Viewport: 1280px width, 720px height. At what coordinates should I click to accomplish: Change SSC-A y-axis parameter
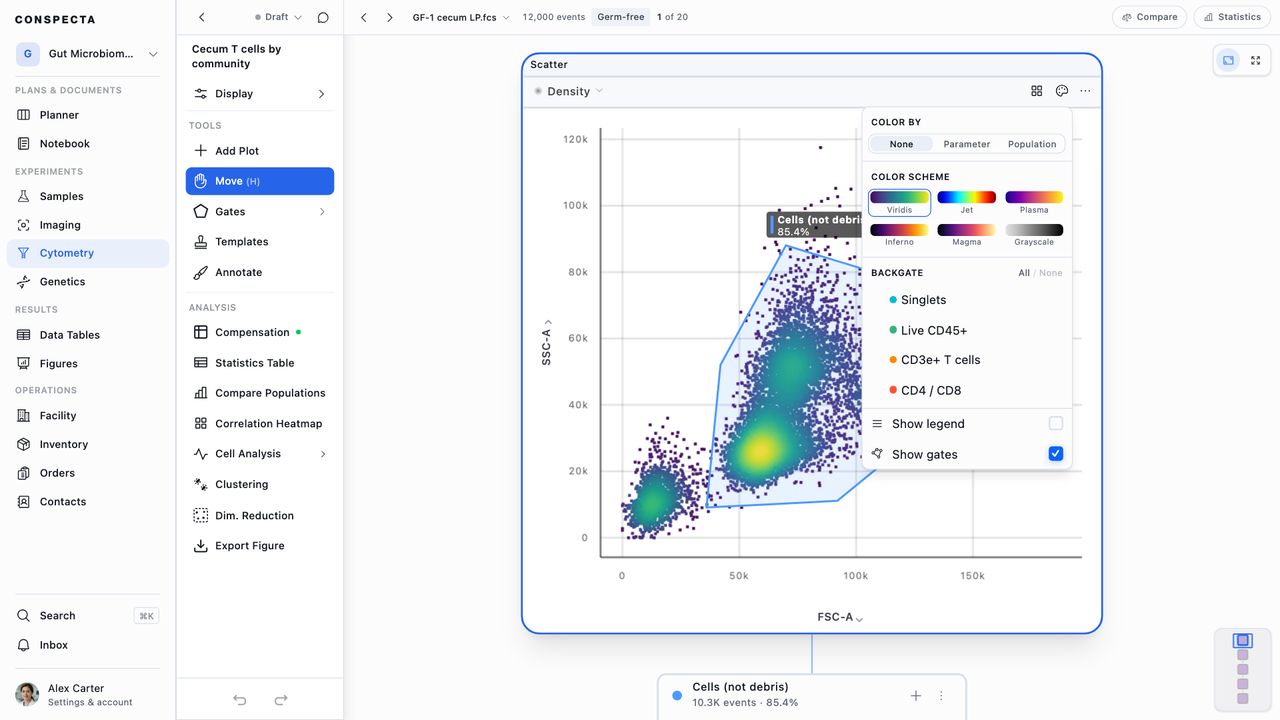pos(546,342)
